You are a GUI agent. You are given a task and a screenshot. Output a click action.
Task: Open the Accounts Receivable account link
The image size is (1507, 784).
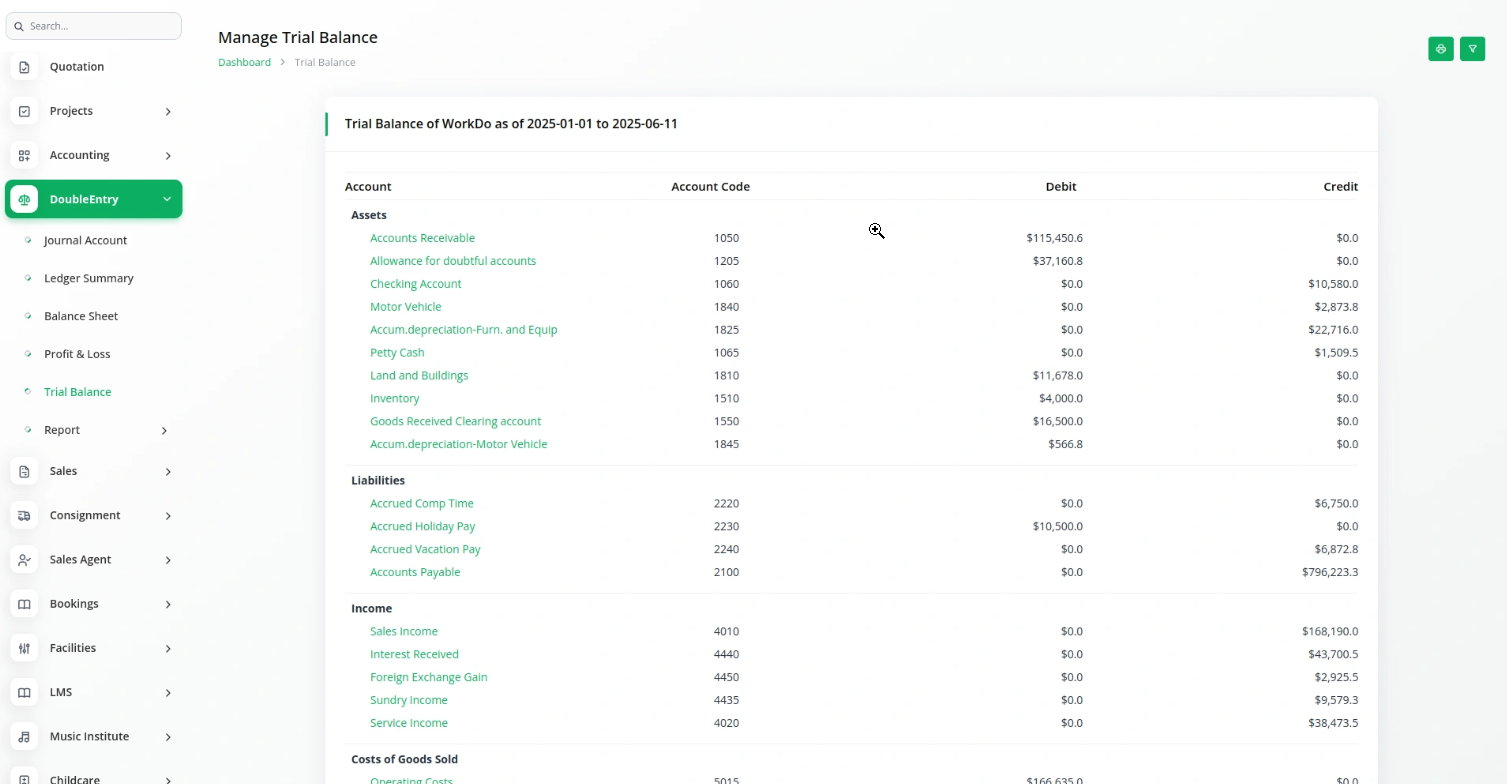tap(422, 238)
